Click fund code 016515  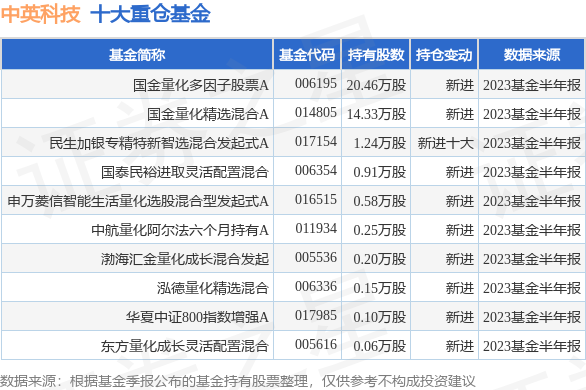(316, 199)
